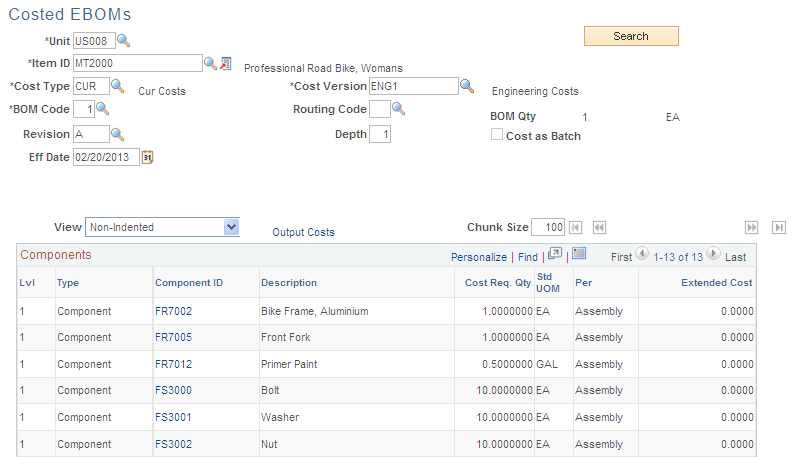Show next row arrow in Components grid
794x457 pixels.
[x=713, y=253]
